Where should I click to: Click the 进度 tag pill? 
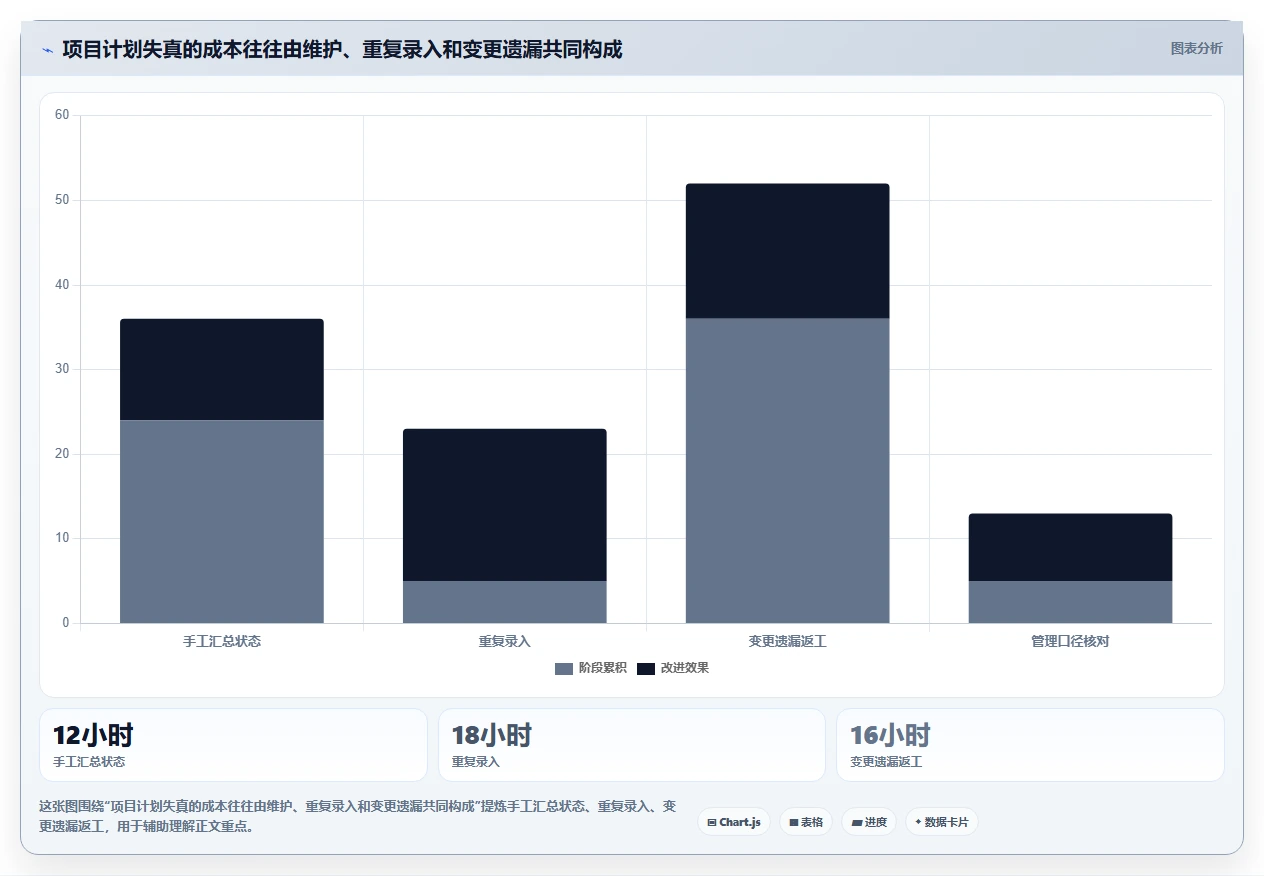(x=869, y=822)
